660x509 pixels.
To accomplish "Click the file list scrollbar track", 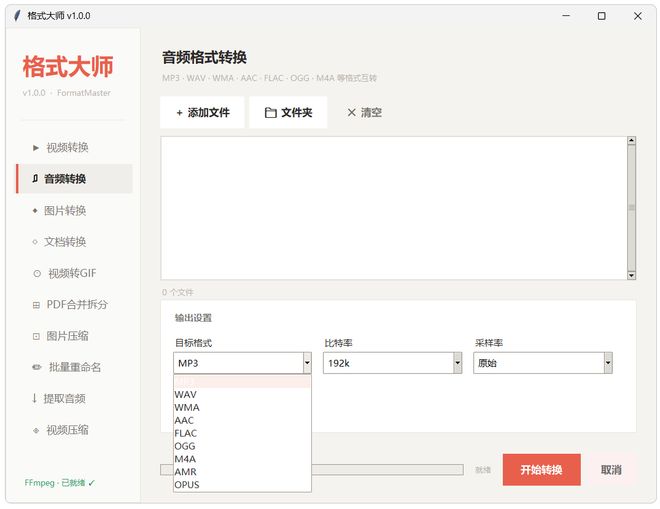I will 631,208.
